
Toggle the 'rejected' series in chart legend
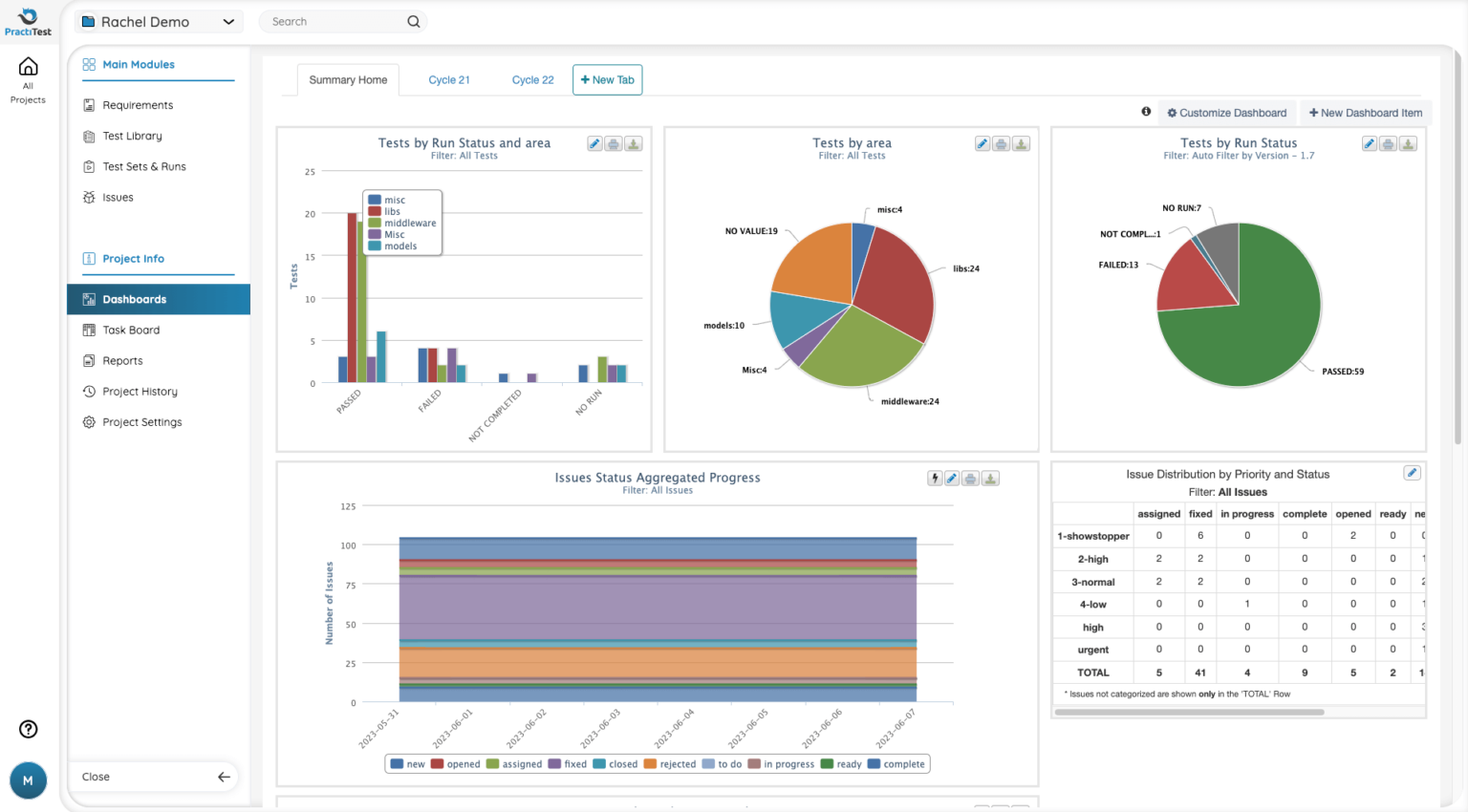click(670, 764)
